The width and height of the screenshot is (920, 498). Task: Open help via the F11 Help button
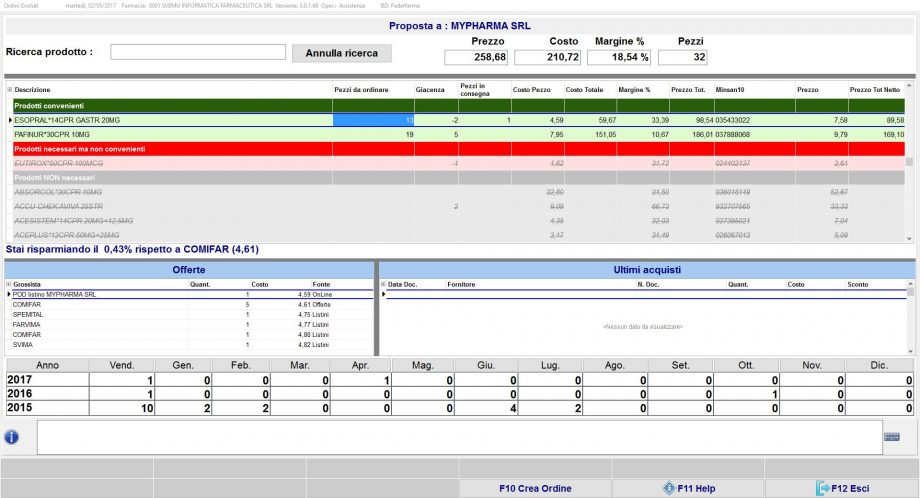[687, 488]
